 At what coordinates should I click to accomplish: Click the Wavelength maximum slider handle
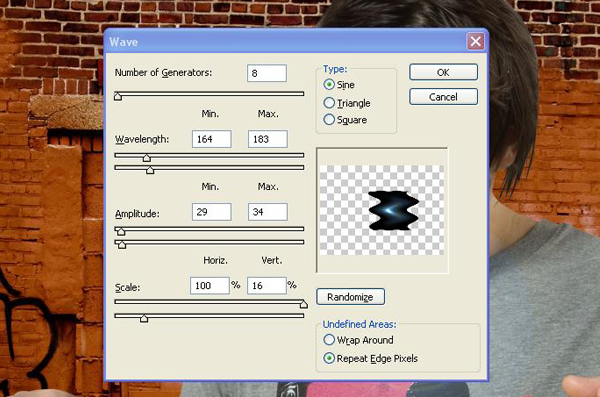(x=150, y=170)
